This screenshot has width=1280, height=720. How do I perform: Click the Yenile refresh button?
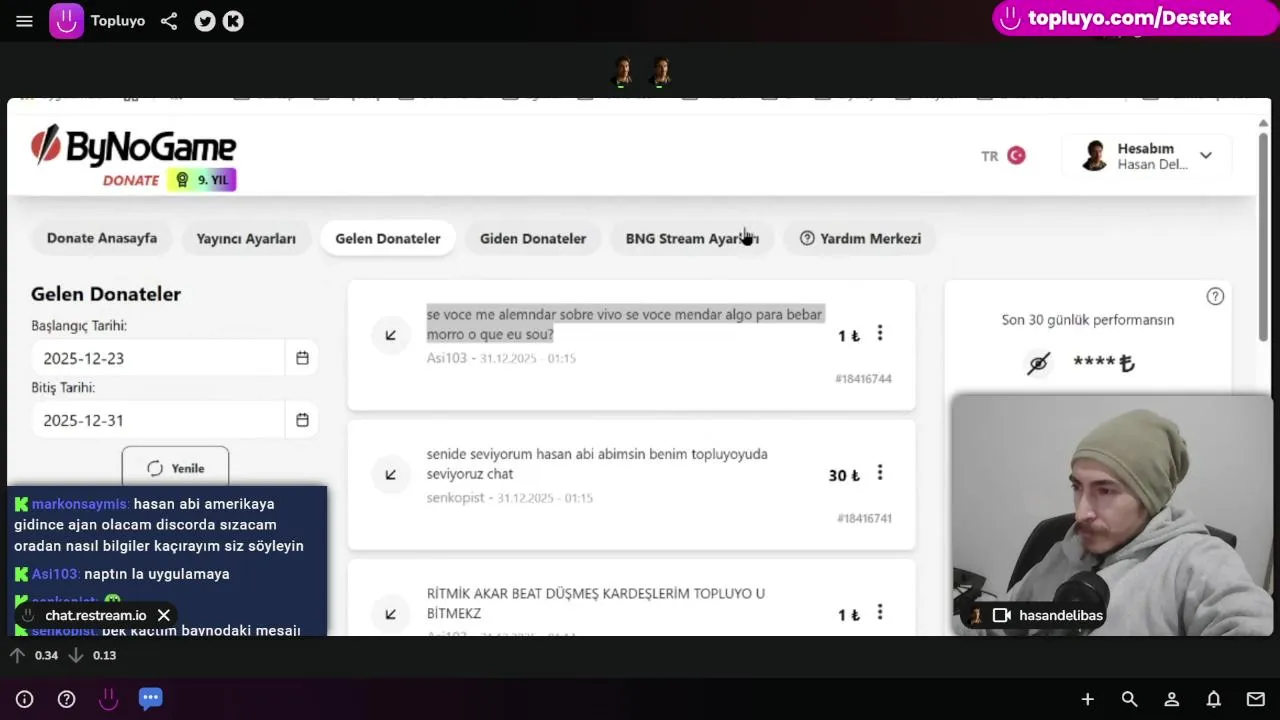click(175, 468)
